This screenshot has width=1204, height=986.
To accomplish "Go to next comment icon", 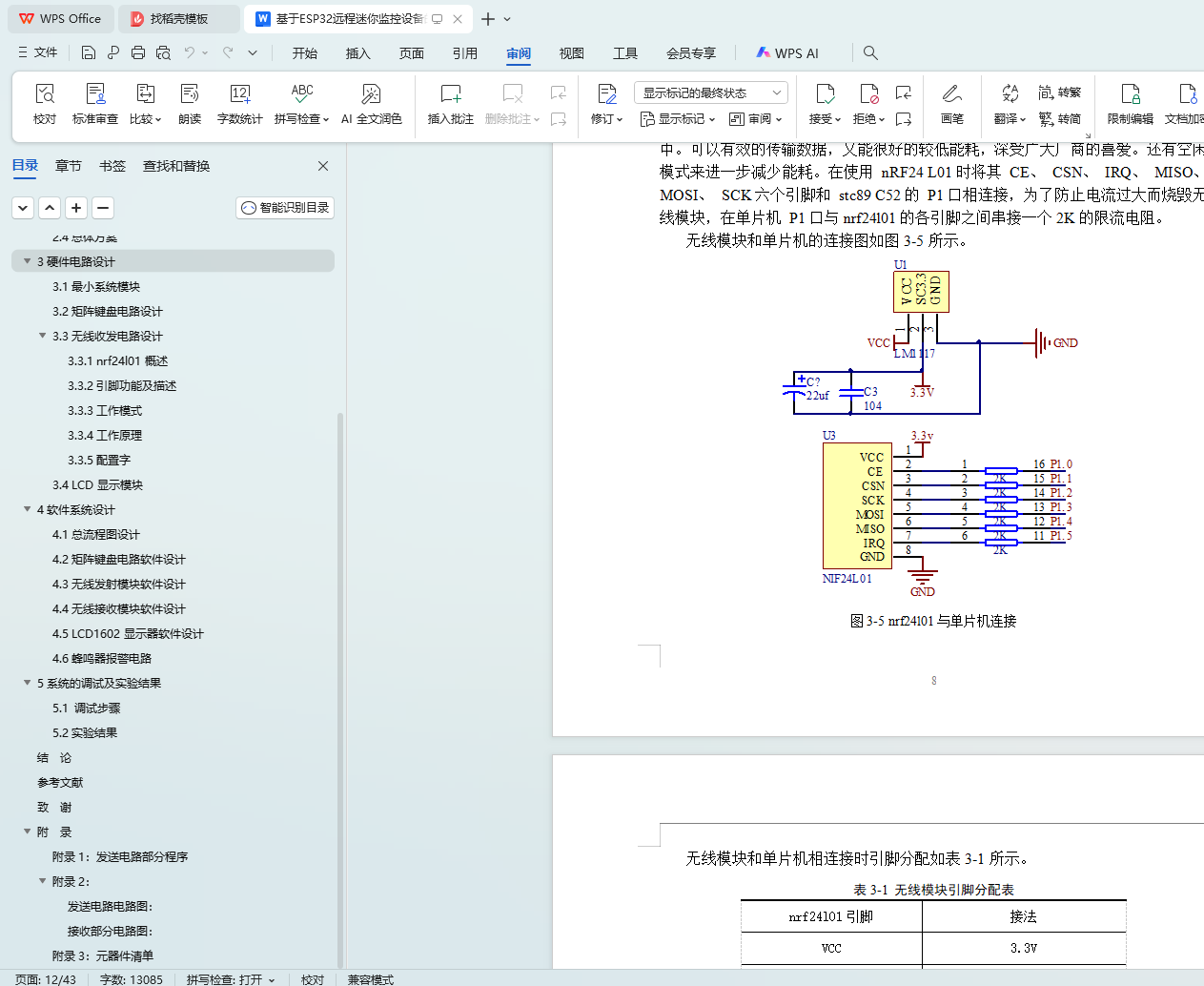I will pyautogui.click(x=559, y=119).
